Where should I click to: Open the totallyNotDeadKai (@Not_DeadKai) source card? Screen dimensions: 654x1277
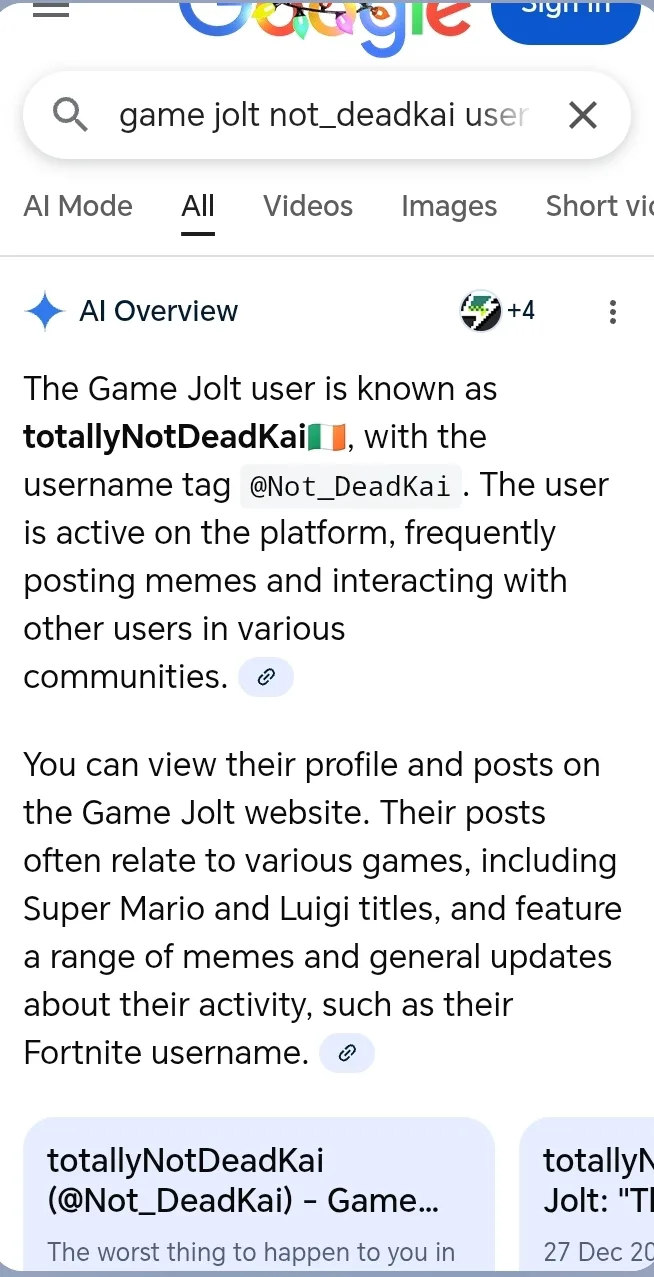click(258, 1196)
